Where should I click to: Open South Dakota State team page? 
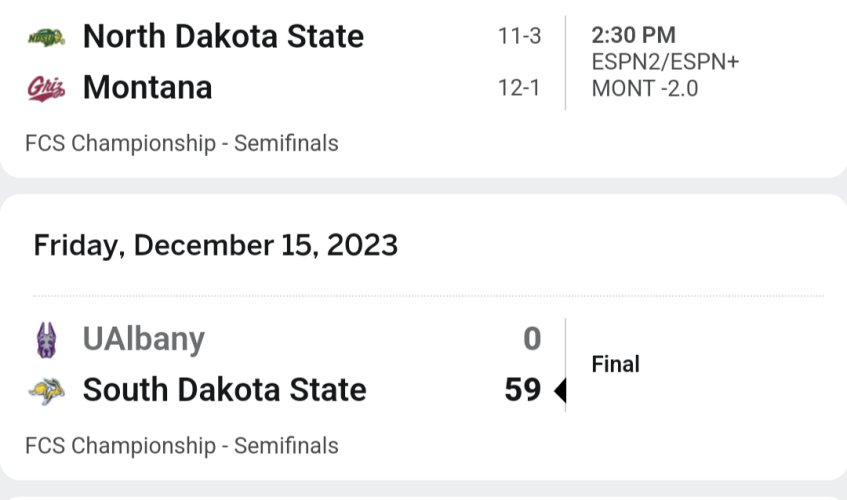coord(225,390)
